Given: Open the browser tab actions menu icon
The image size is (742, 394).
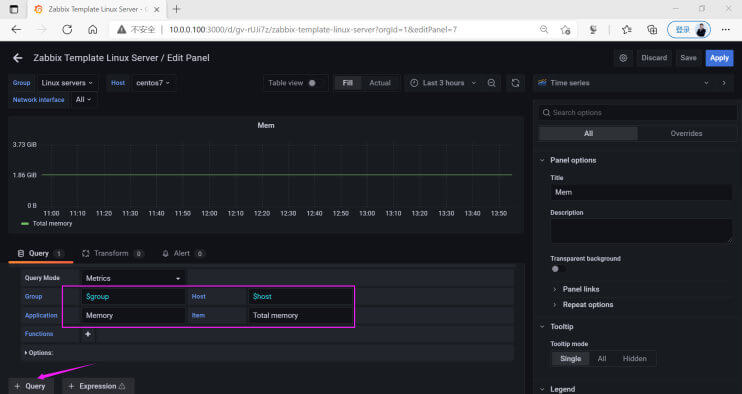Looking at the screenshot, I should 14,9.
